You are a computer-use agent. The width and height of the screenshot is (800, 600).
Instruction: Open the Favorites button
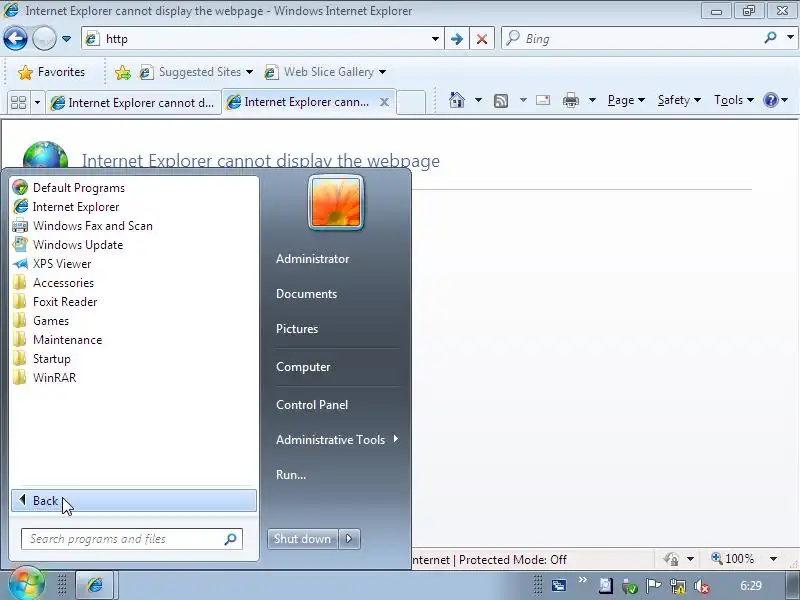point(52,72)
